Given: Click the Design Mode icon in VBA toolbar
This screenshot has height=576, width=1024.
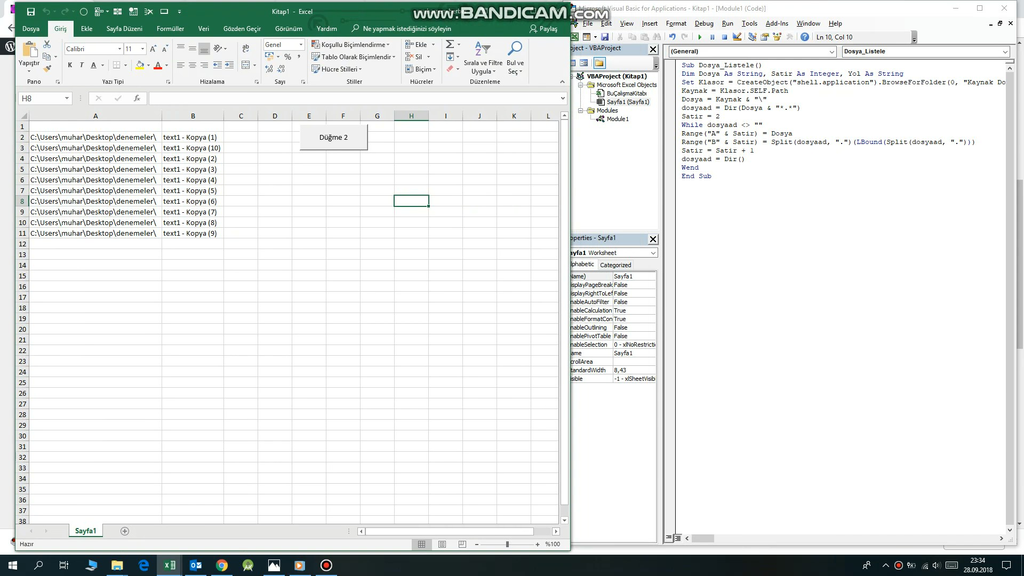Looking at the screenshot, I should tap(737, 37).
